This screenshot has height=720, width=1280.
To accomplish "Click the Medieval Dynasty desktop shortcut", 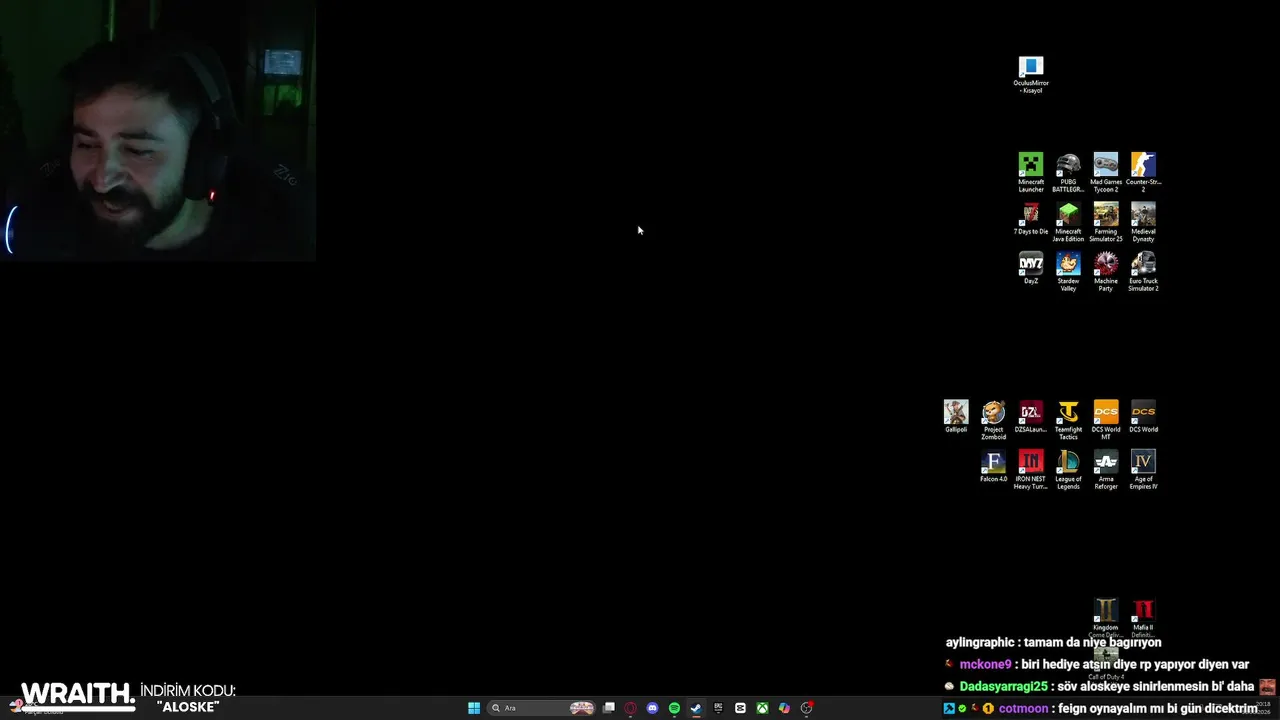I will click(x=1143, y=222).
